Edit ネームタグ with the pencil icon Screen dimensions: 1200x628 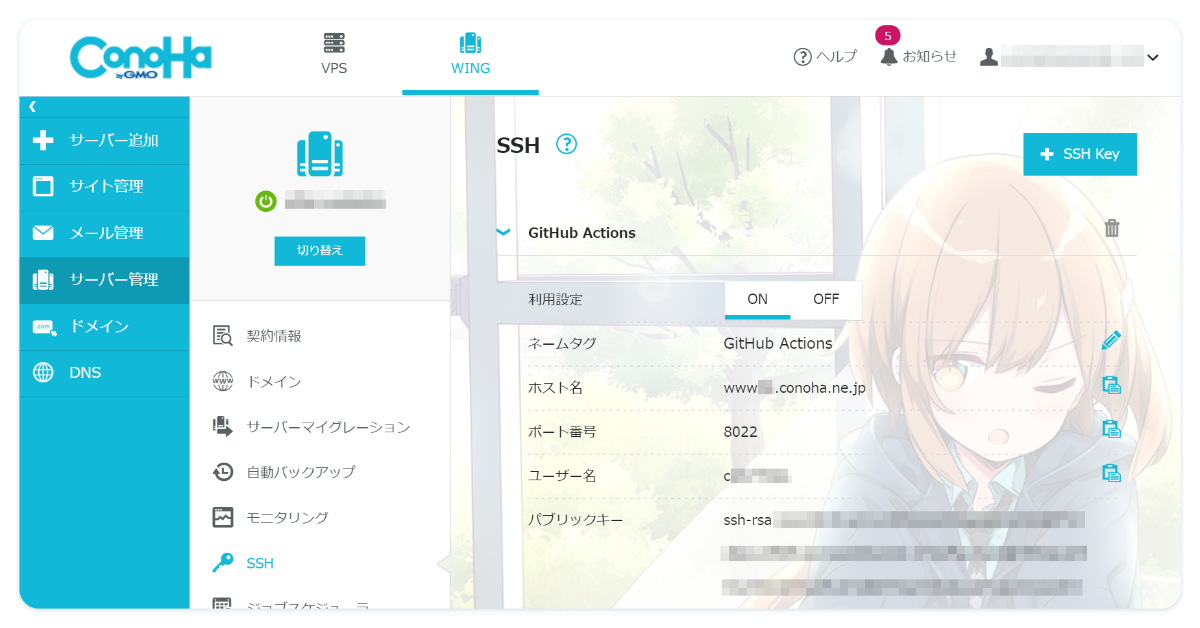(x=1111, y=340)
